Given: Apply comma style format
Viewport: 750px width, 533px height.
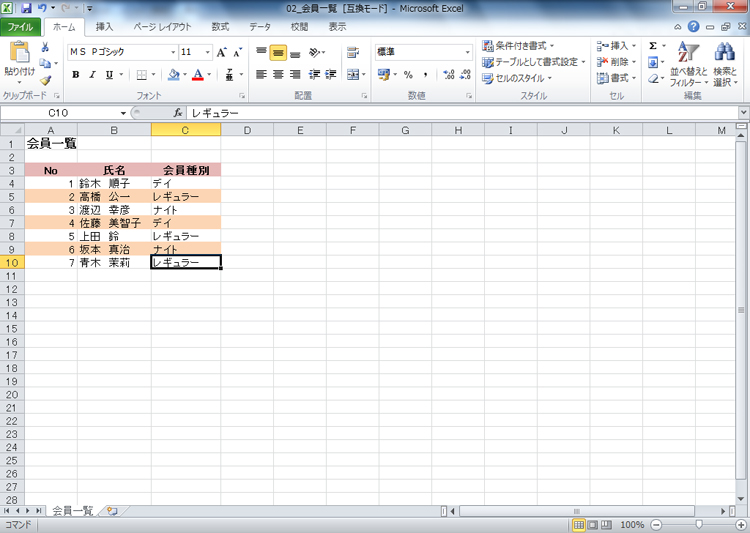Looking at the screenshot, I should click(x=425, y=75).
